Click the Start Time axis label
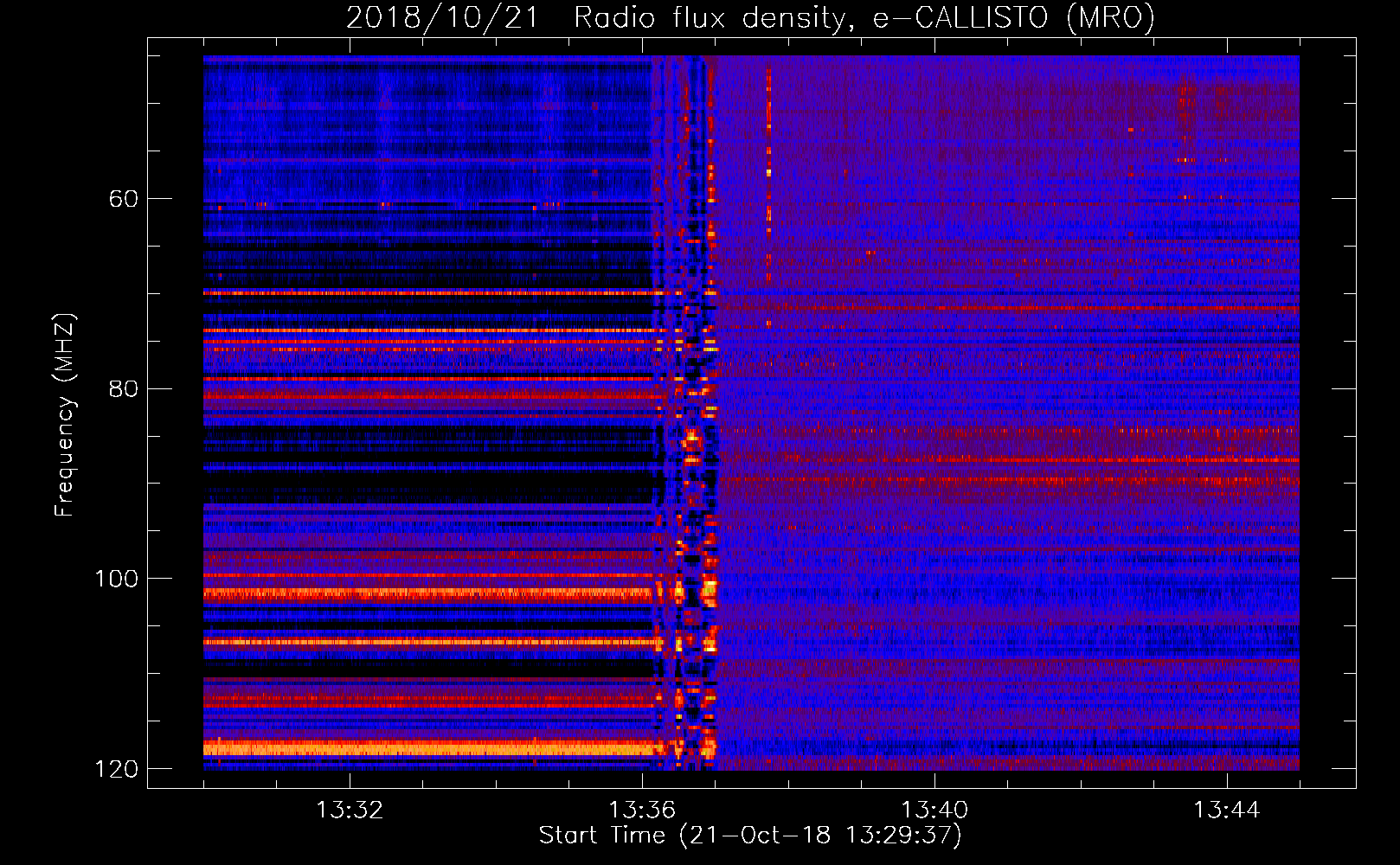The image size is (1400, 865). coord(750,836)
